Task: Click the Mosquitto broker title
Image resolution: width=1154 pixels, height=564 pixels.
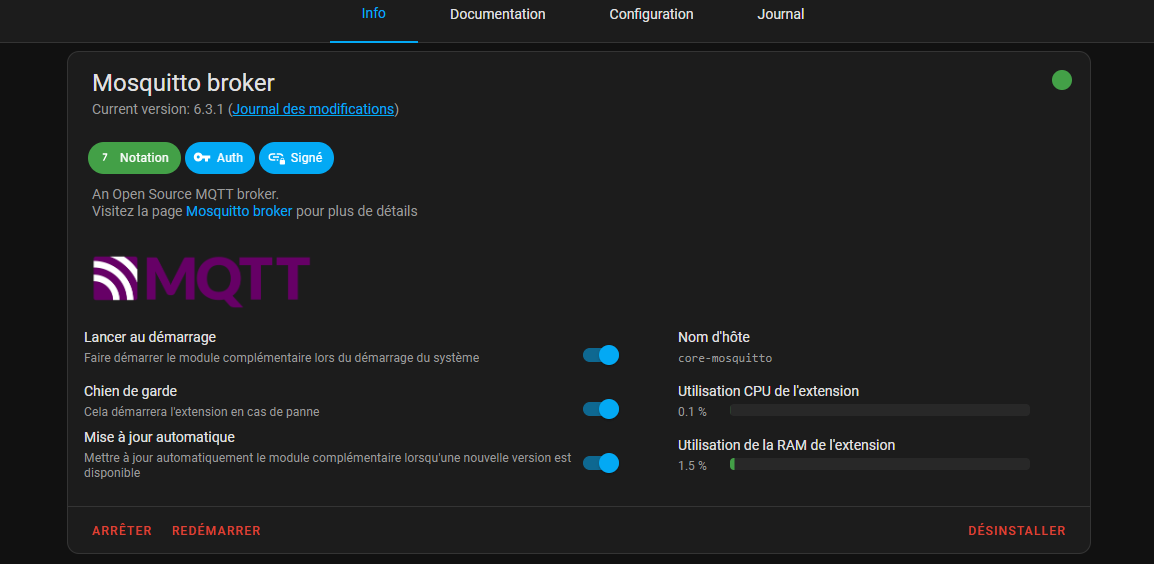Action: 183,83
